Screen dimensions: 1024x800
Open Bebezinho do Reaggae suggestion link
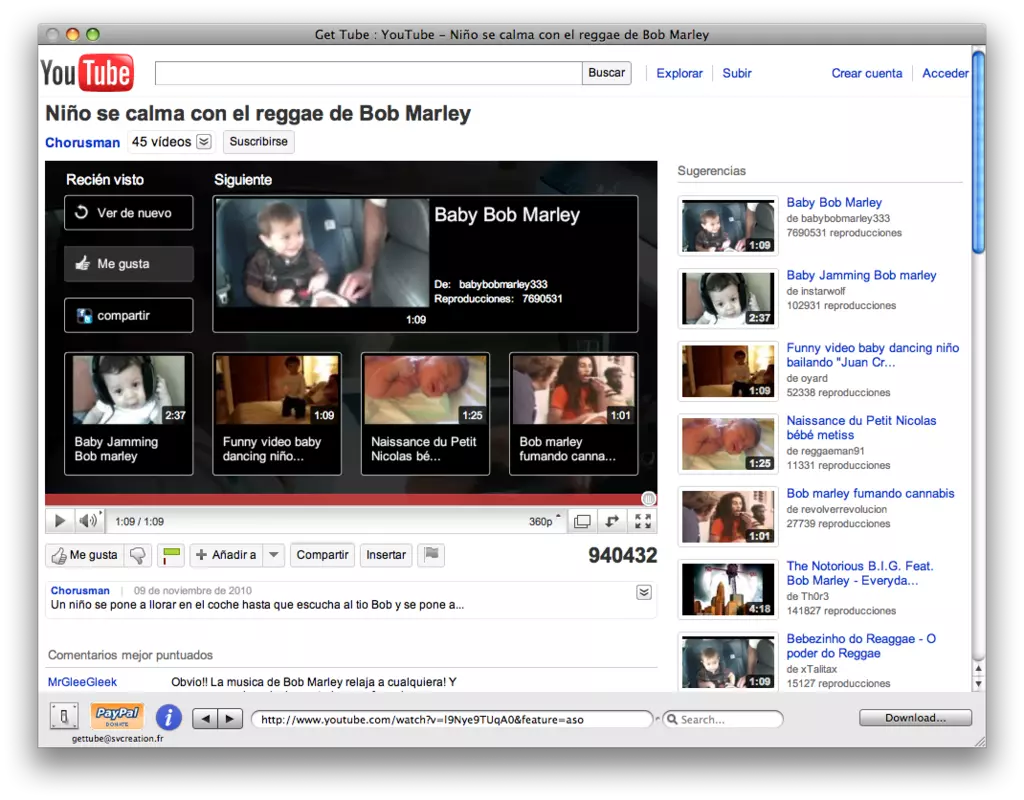pyautogui.click(x=861, y=646)
